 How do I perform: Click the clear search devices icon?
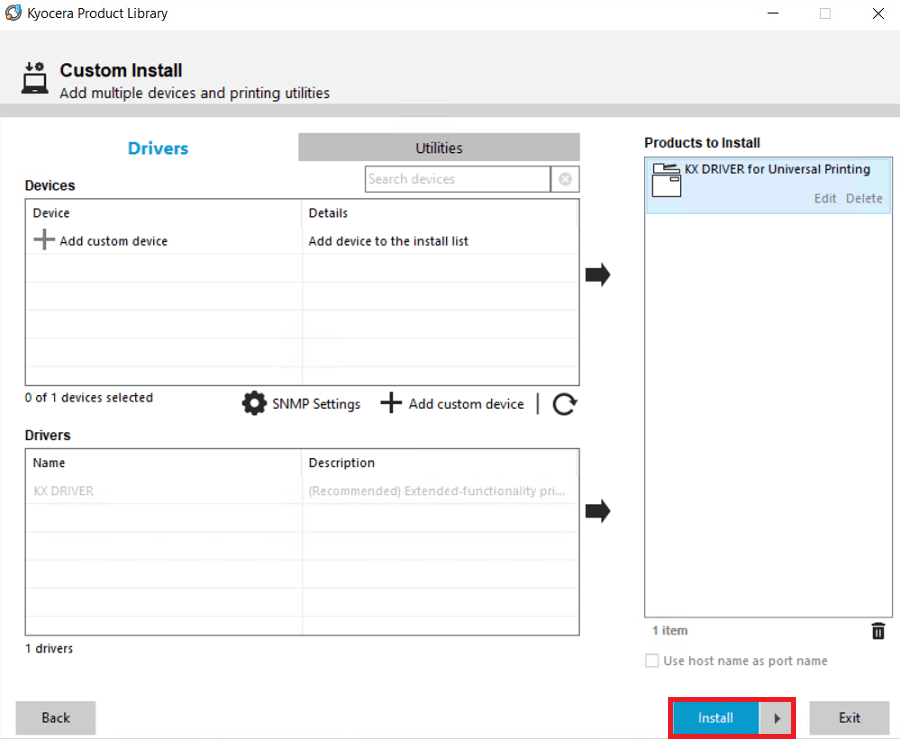tap(565, 179)
